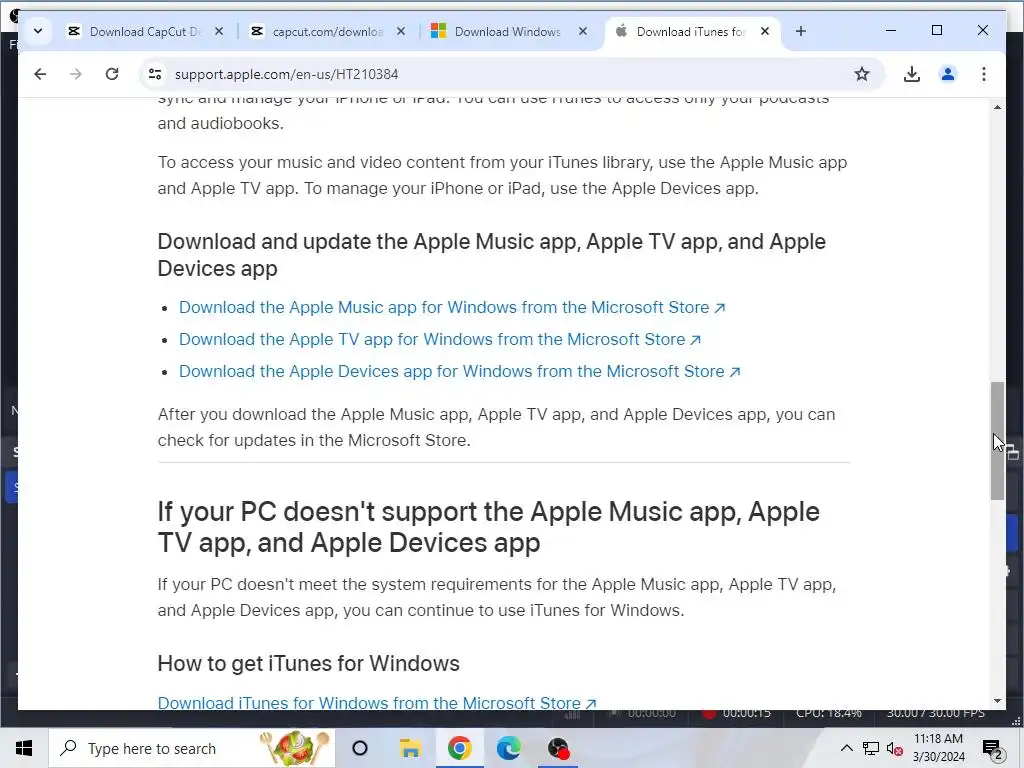
Task: Minimize the Chrome window
Action: tap(891, 31)
